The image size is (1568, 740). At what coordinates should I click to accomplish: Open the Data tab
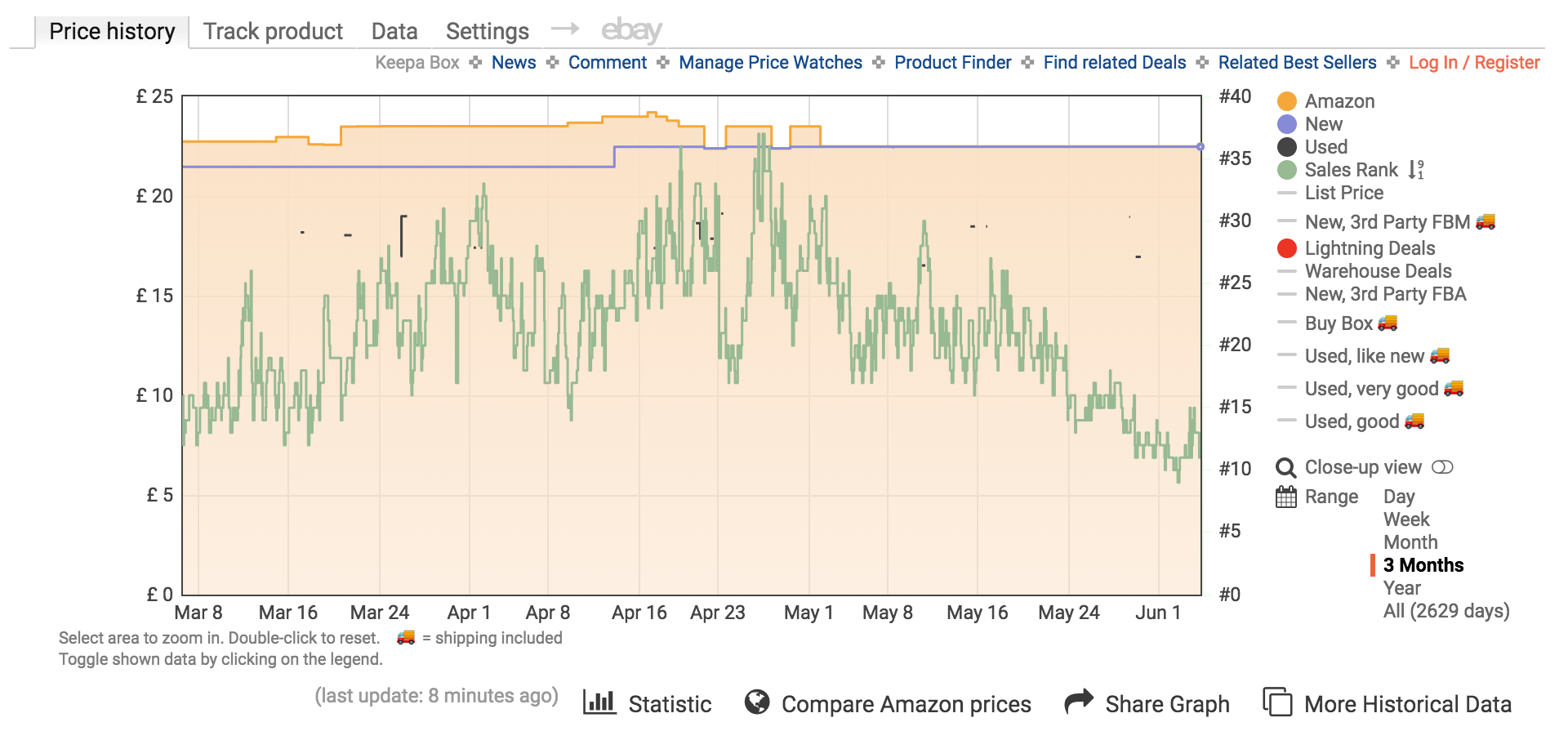[394, 32]
